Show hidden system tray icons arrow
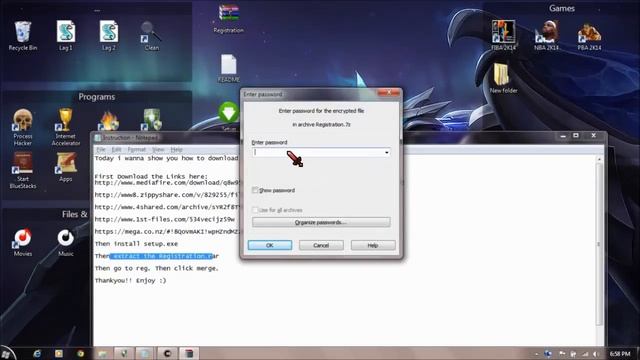640x360 pixels. [536, 354]
